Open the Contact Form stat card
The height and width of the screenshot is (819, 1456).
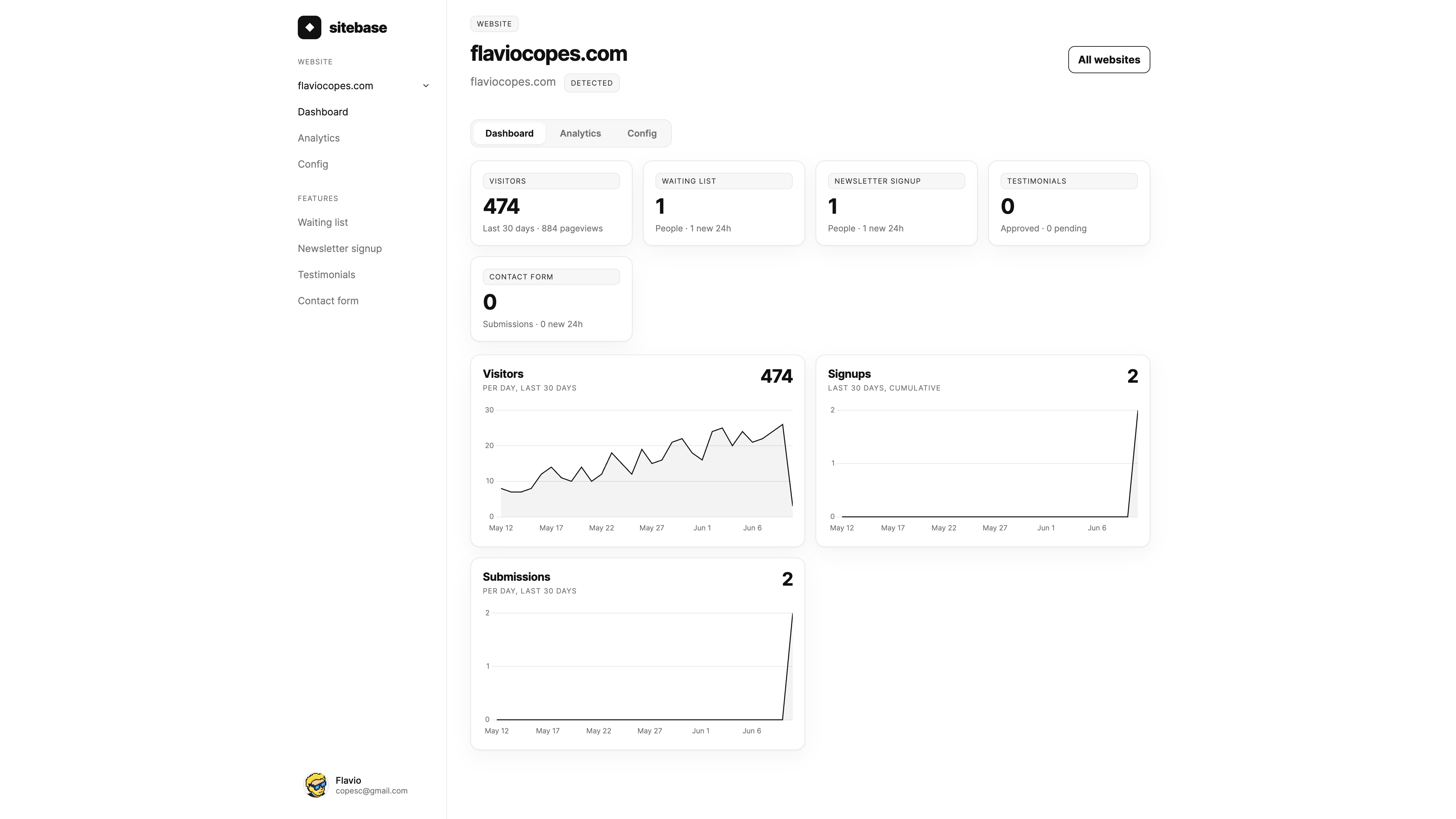(x=551, y=299)
